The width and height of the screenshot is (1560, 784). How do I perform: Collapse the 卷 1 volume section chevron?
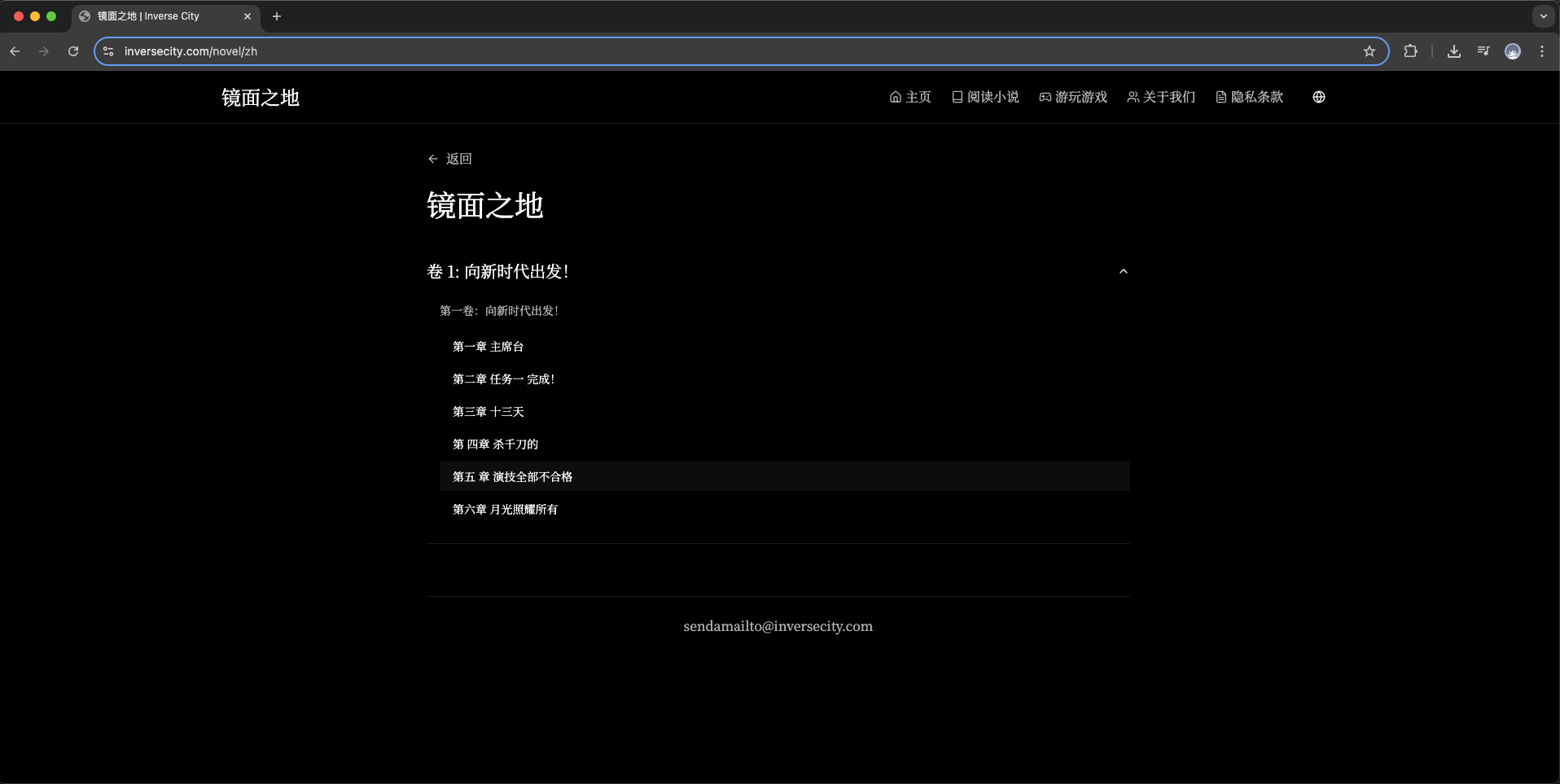[x=1123, y=272]
